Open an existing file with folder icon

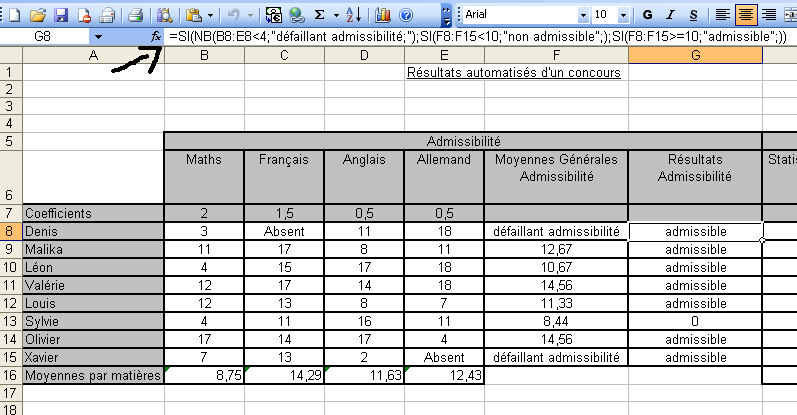(38, 15)
